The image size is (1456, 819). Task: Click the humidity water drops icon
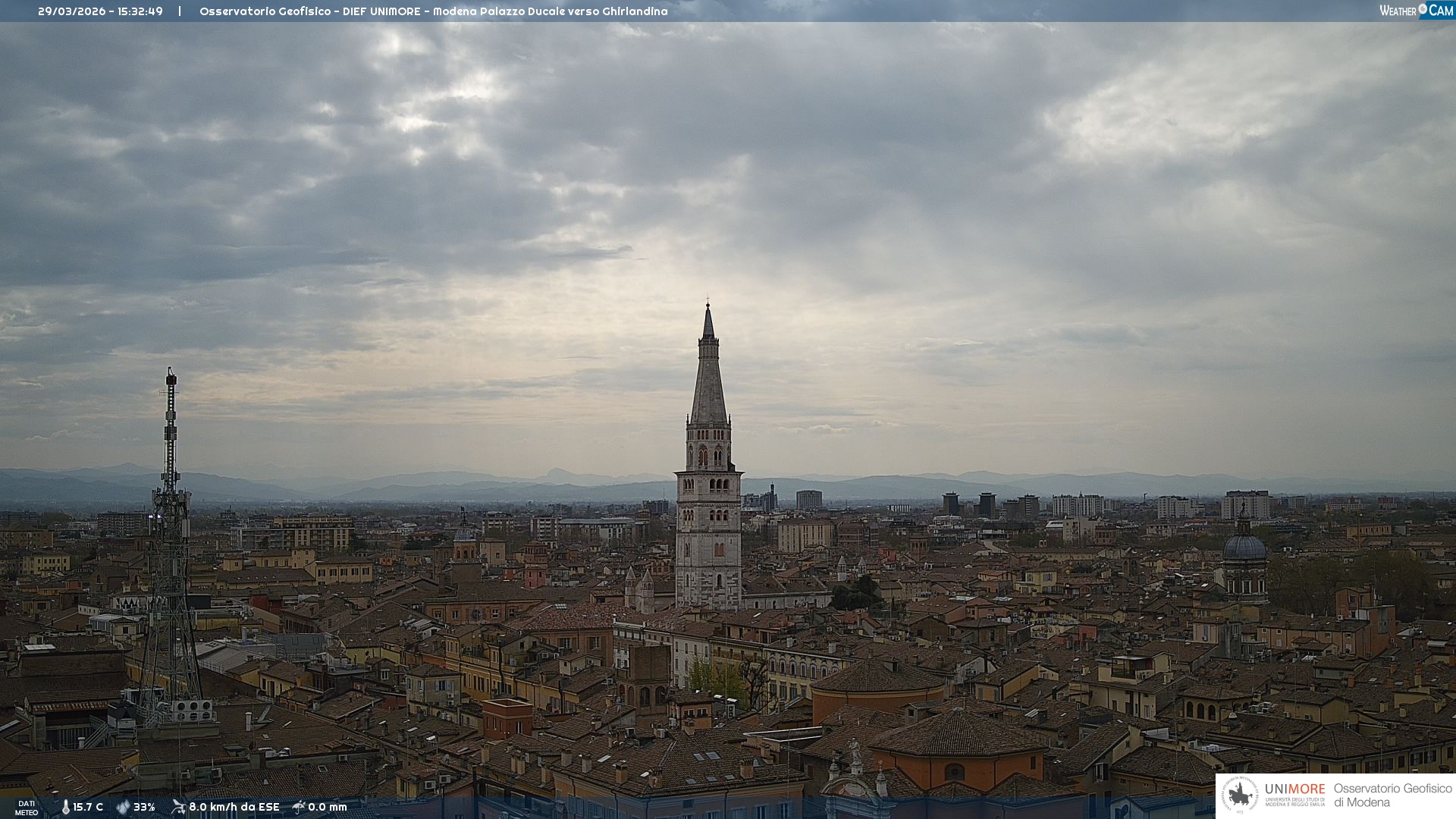[x=123, y=807]
